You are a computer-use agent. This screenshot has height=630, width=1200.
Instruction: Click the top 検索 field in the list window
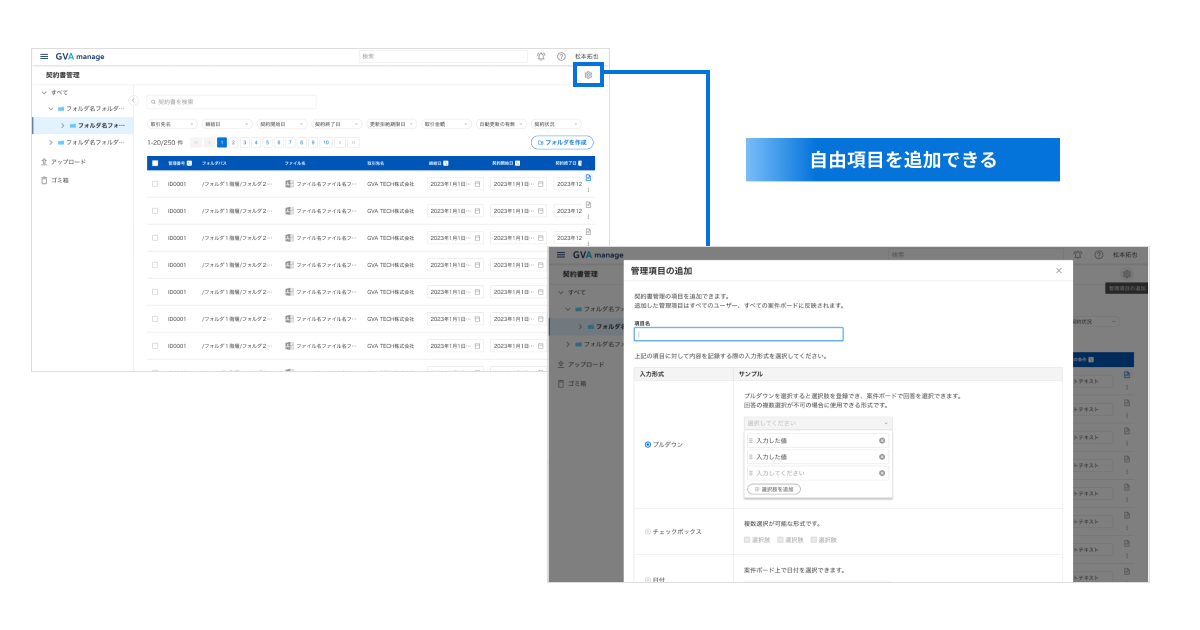443,56
